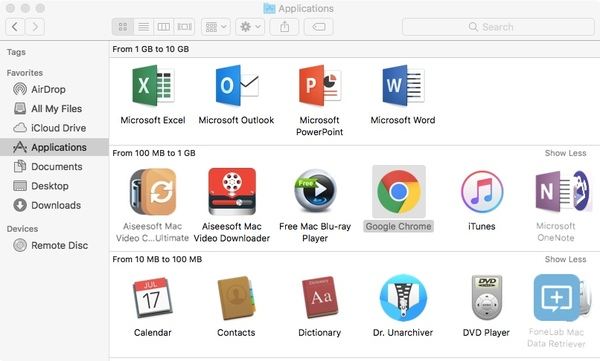The width and height of the screenshot is (600, 361).
Task: Open AirDrop in the sidebar
Action: click(54, 89)
